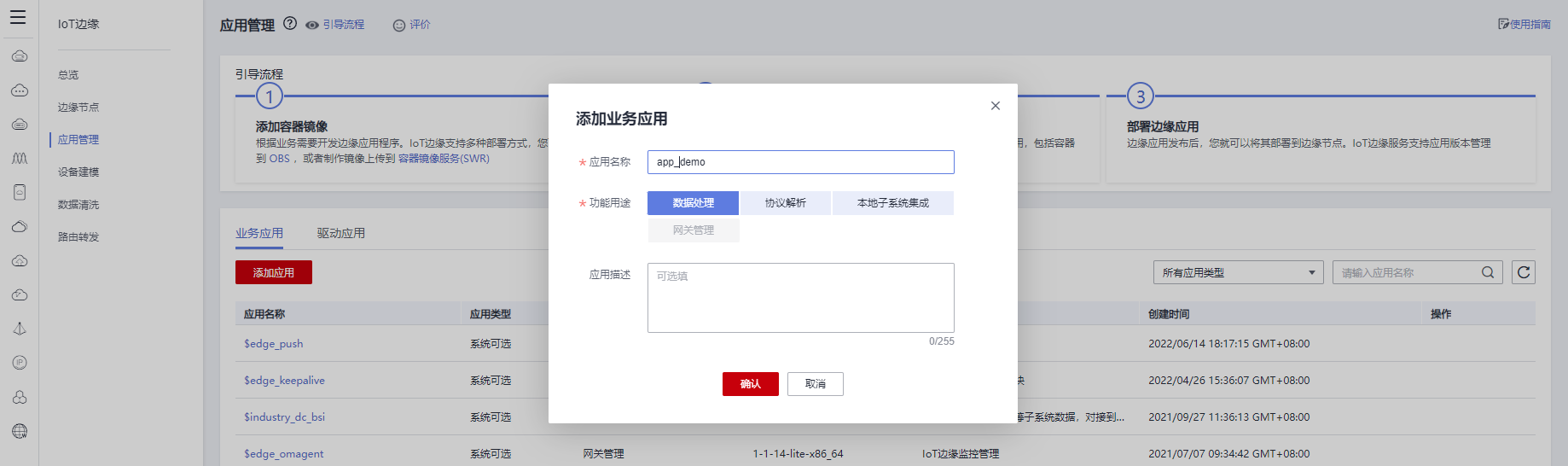The image size is (1568, 466).
Task: Open 总览 in the sidebar
Action: (68, 75)
